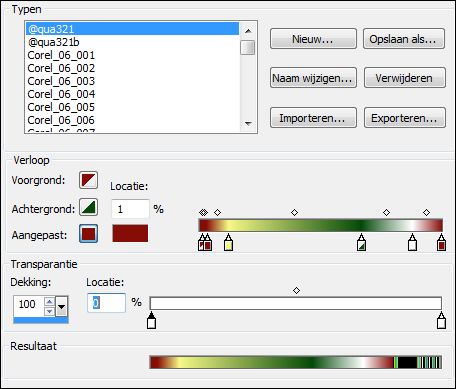This screenshot has height=389, width=456.
Task: Open the Naam wijzigen... dialog
Action: [x=313, y=78]
